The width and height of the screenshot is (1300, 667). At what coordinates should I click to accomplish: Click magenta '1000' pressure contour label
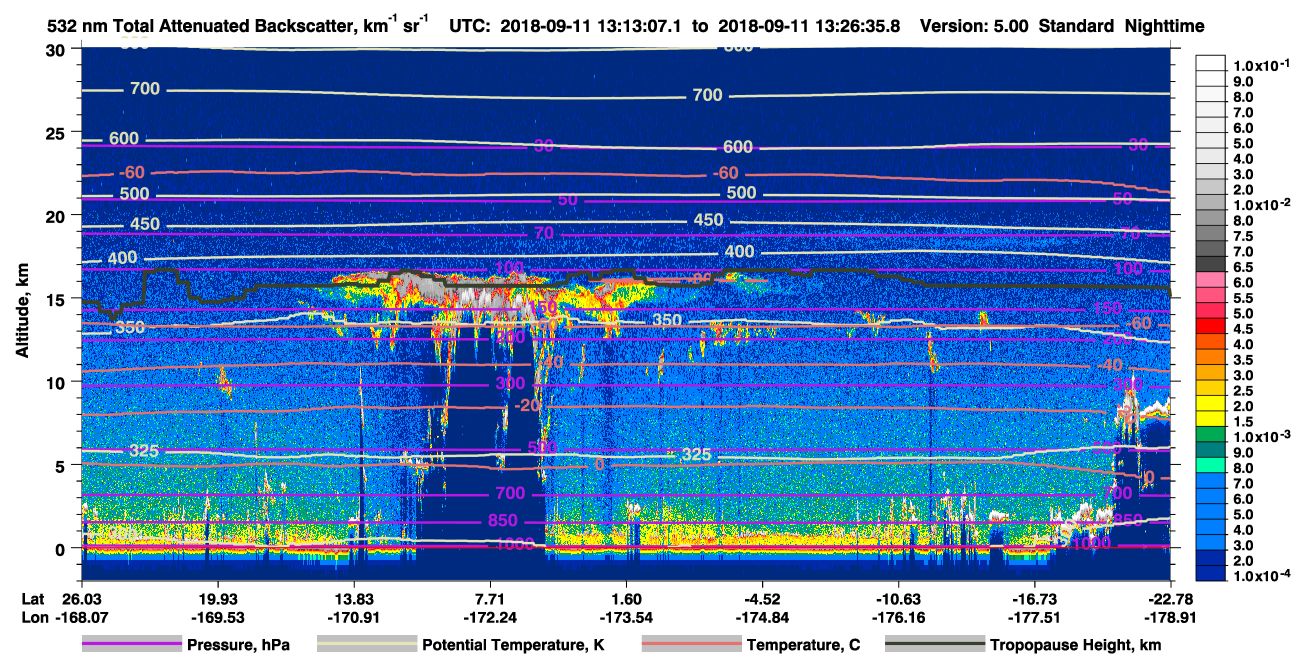[515, 544]
